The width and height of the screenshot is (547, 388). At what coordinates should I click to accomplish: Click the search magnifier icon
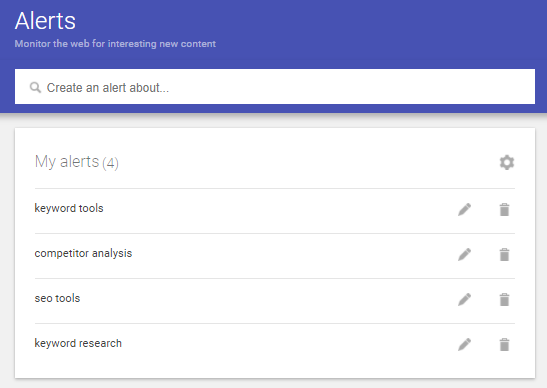(x=35, y=87)
